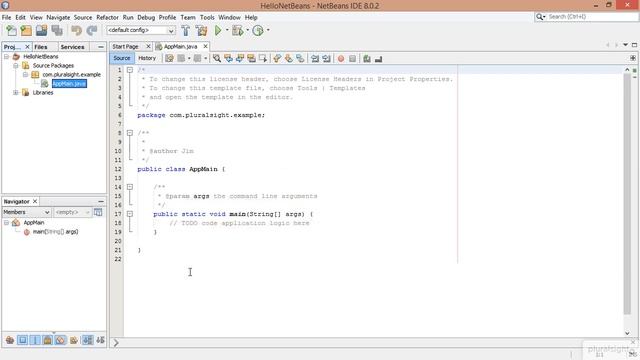Open the Run Project dropdown arrow
640x360 pixels.
point(227,30)
